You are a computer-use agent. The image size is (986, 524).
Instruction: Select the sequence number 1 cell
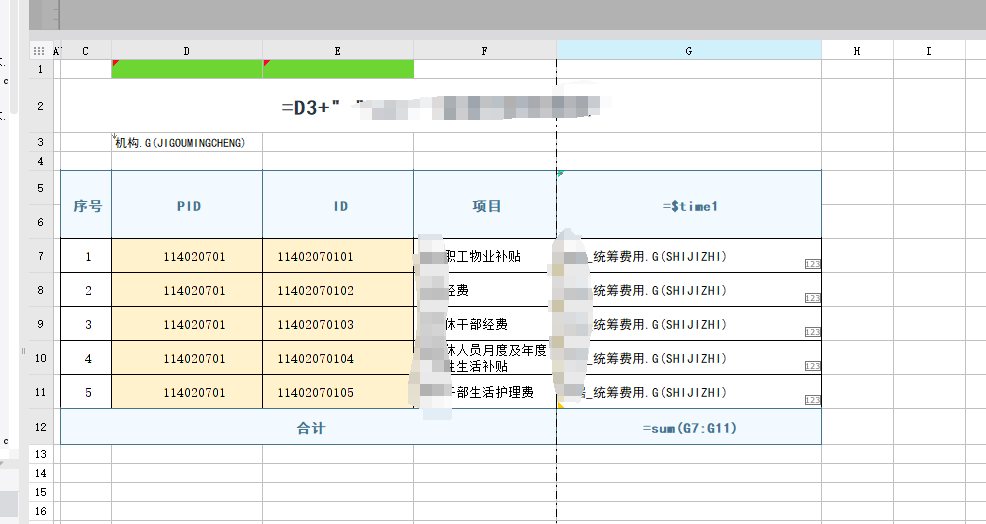[86, 256]
